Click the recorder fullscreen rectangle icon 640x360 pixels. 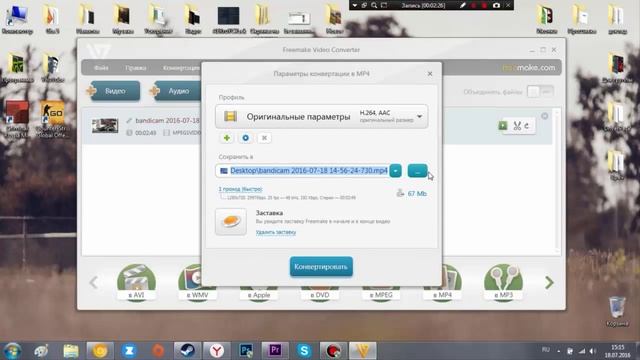click(x=384, y=5)
